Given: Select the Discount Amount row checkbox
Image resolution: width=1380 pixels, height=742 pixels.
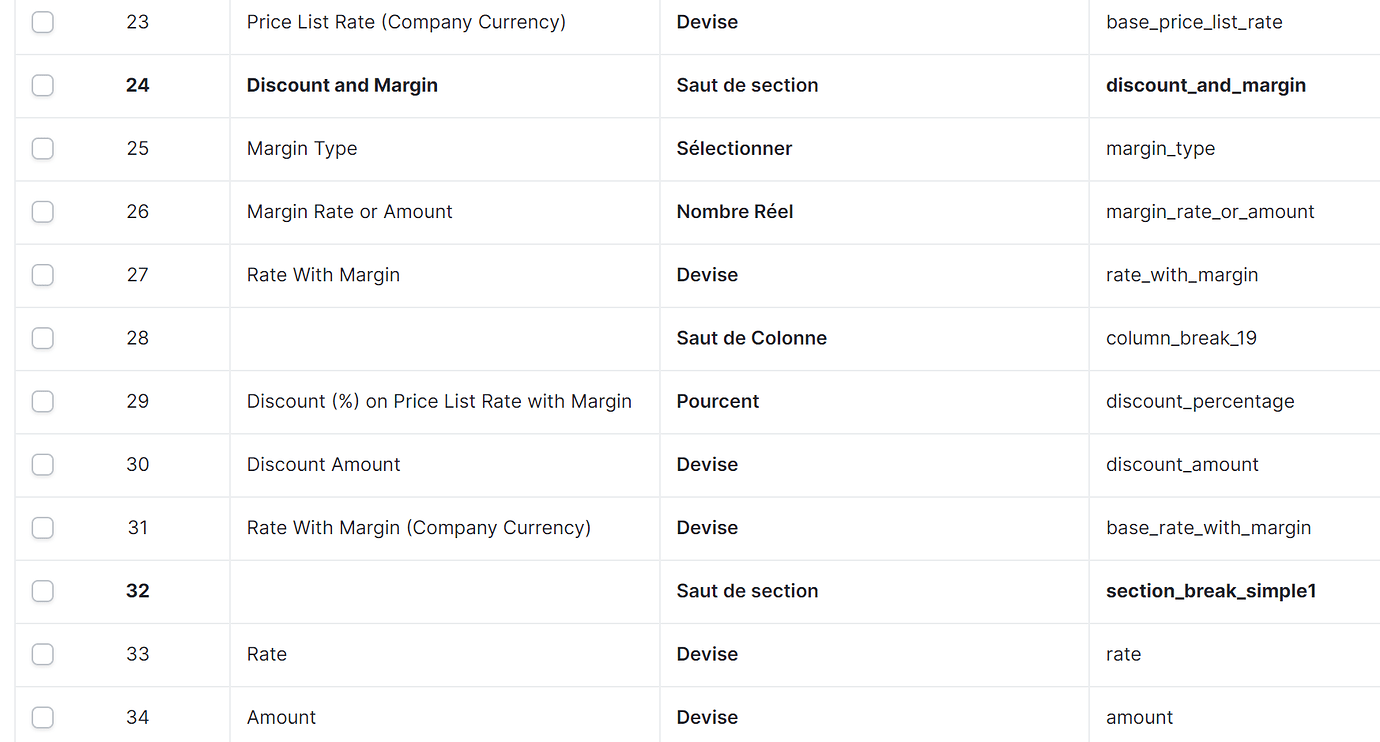Looking at the screenshot, I should tap(42, 464).
